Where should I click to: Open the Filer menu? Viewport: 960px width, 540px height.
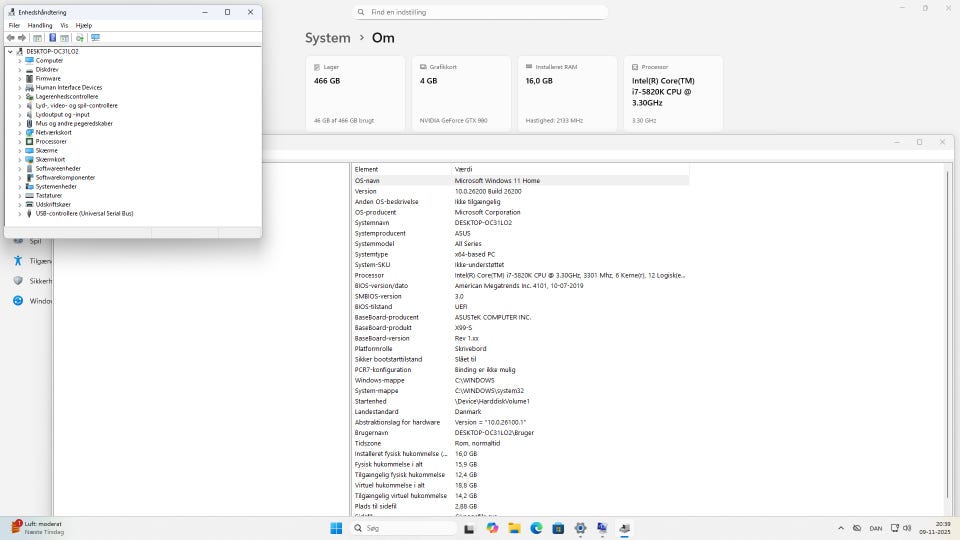click(x=14, y=25)
